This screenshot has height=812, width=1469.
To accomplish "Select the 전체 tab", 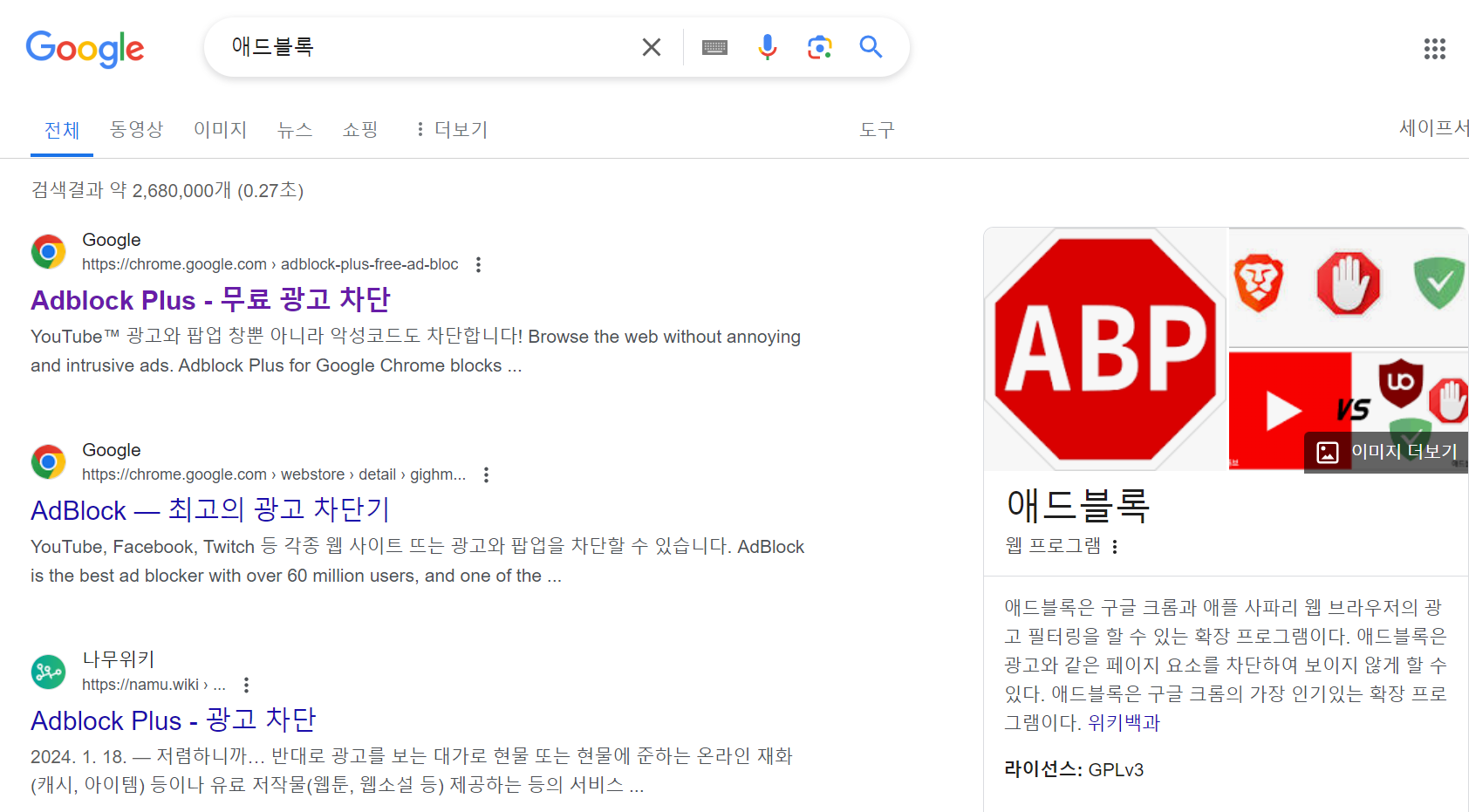I will (x=62, y=130).
